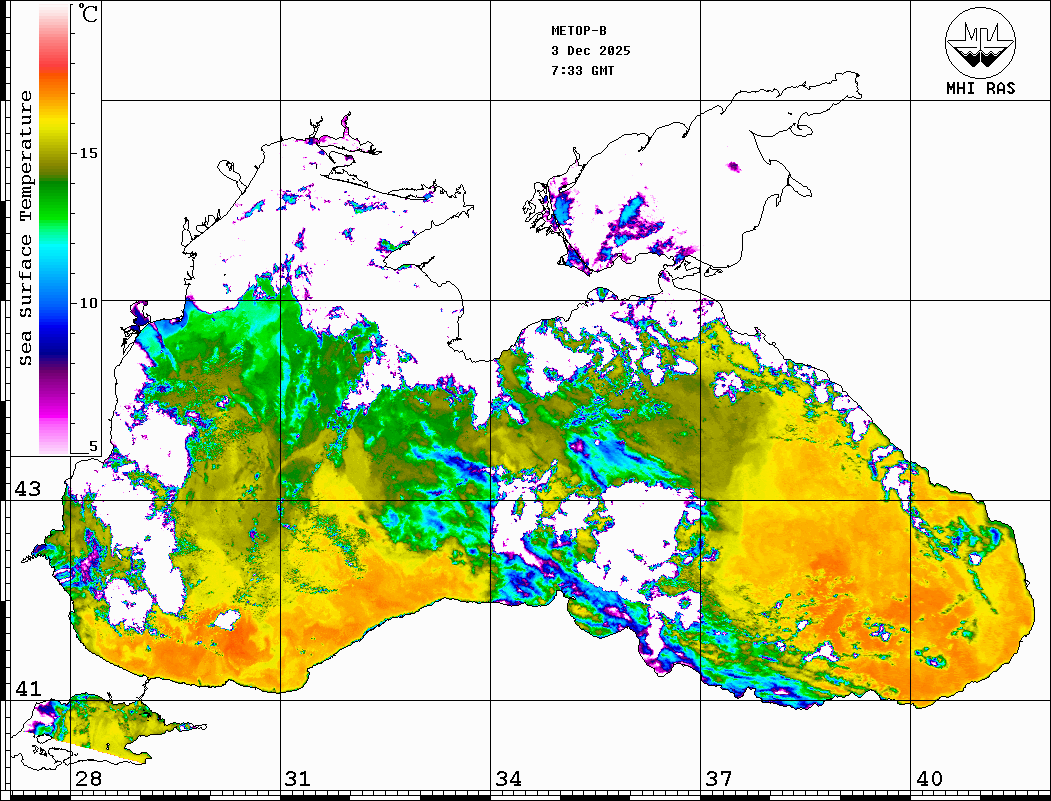Viewport: 1051px width, 801px height.
Task: Click the small purple patch in Azov Sea
Action: pos(733,166)
